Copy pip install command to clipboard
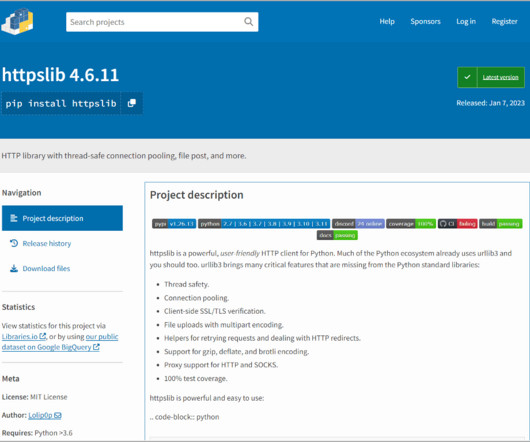Screen dimensions: 530x442 [x=131, y=103]
